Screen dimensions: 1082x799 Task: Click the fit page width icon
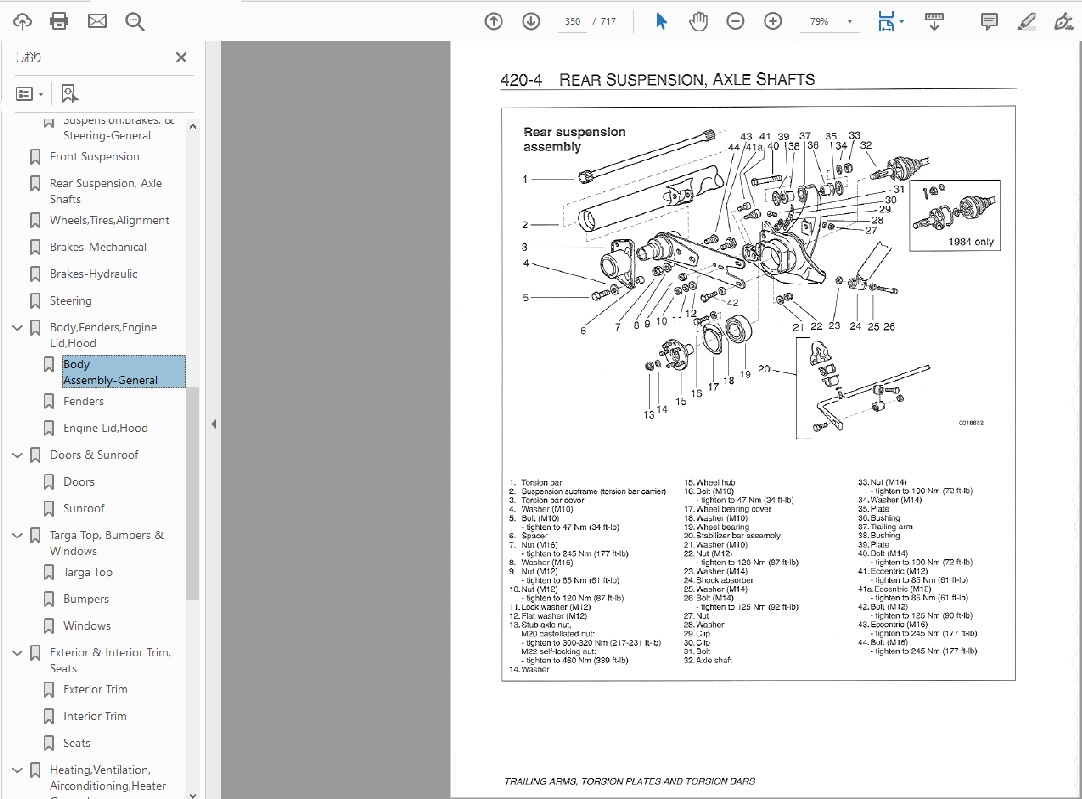pos(886,21)
